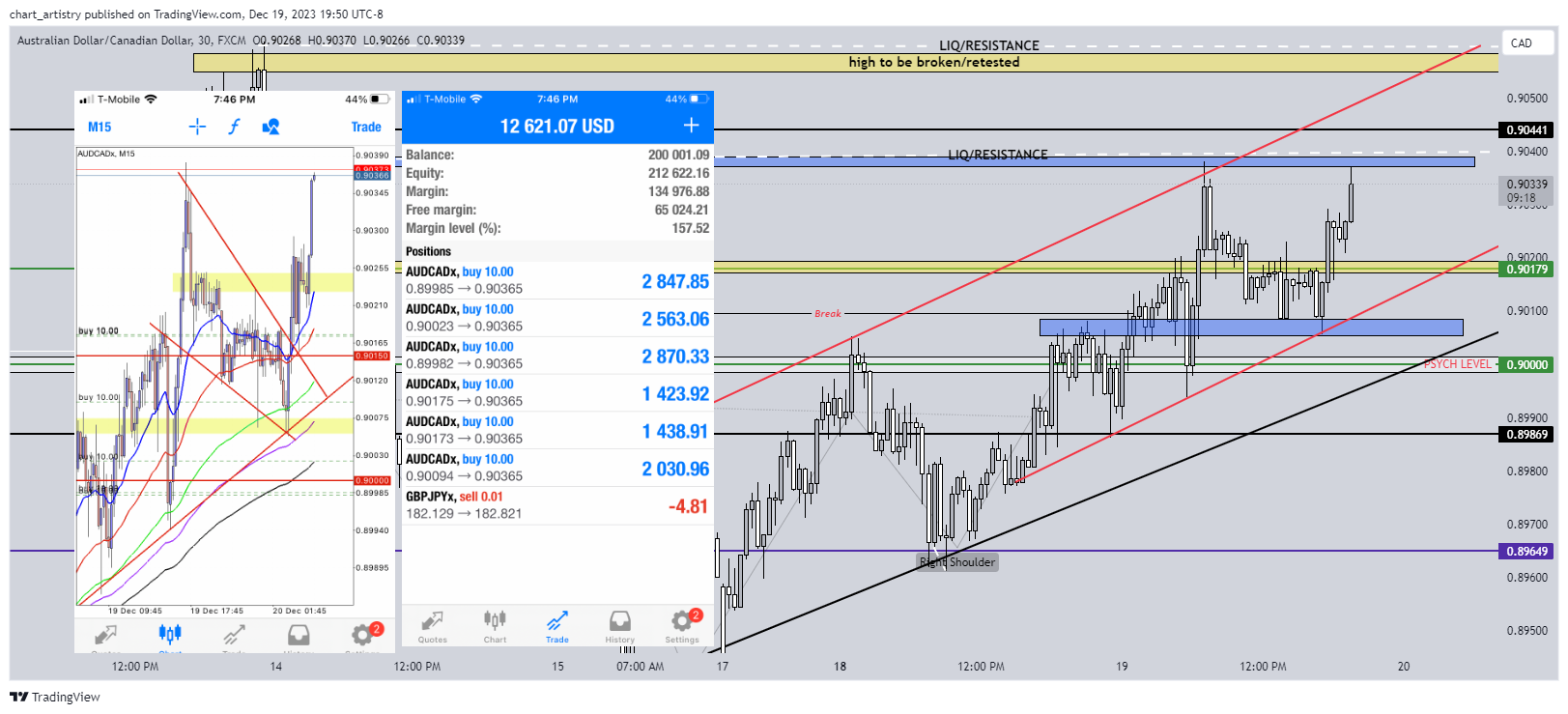Open indicators via the f icon

(x=234, y=127)
